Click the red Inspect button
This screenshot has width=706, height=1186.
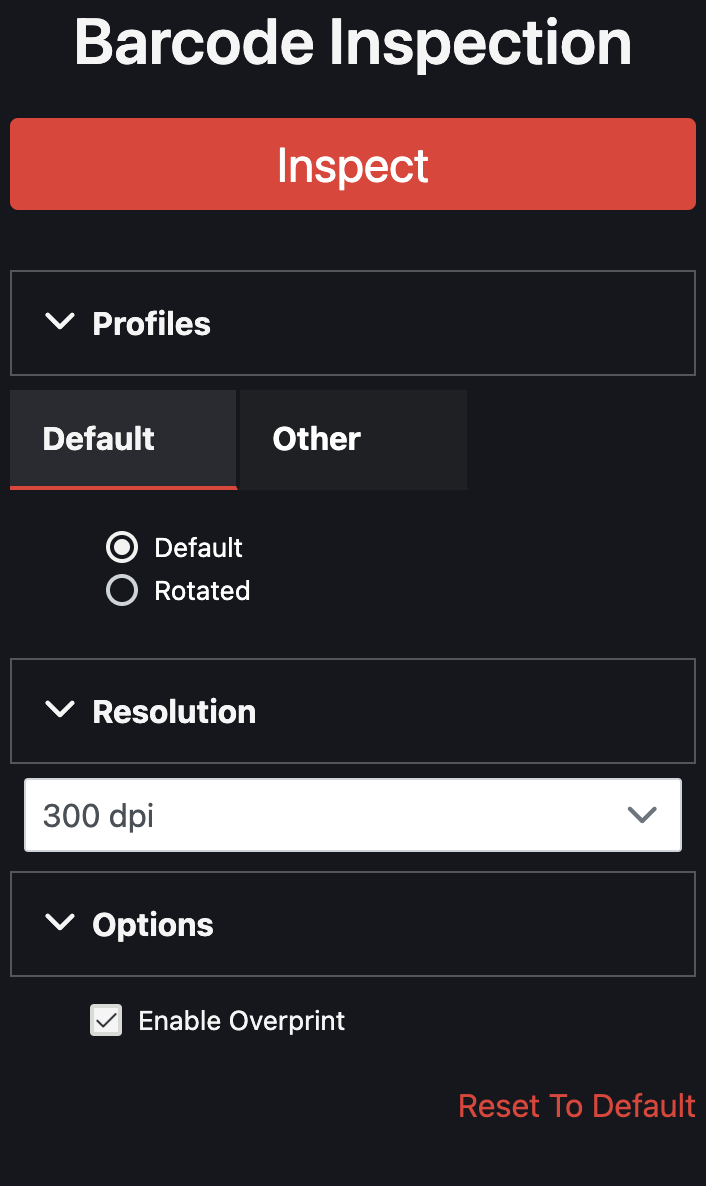click(352, 164)
